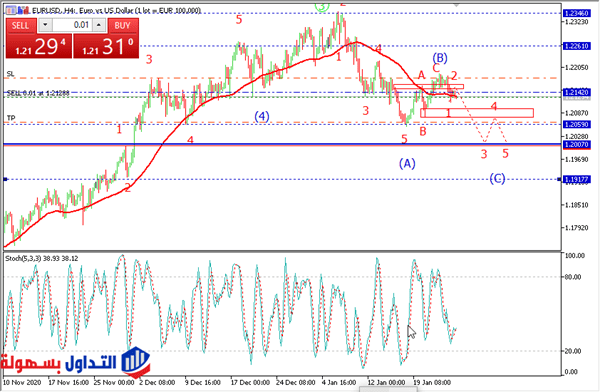Click the Stoch(5,3,3) indicator label

pos(42,259)
